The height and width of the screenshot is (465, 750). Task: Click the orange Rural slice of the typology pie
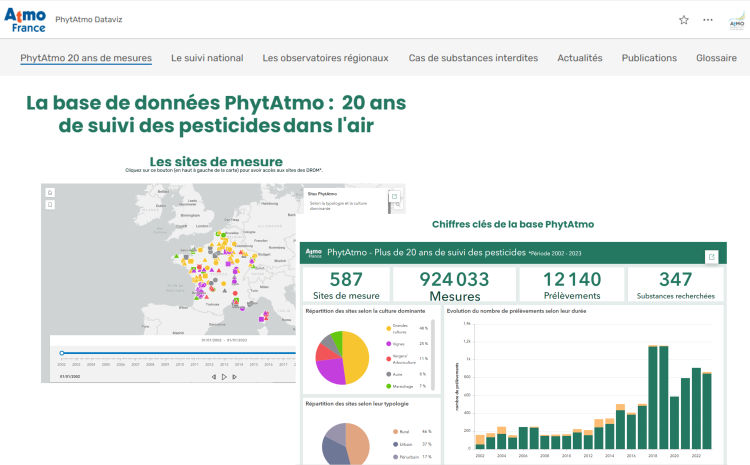[x=359, y=443]
